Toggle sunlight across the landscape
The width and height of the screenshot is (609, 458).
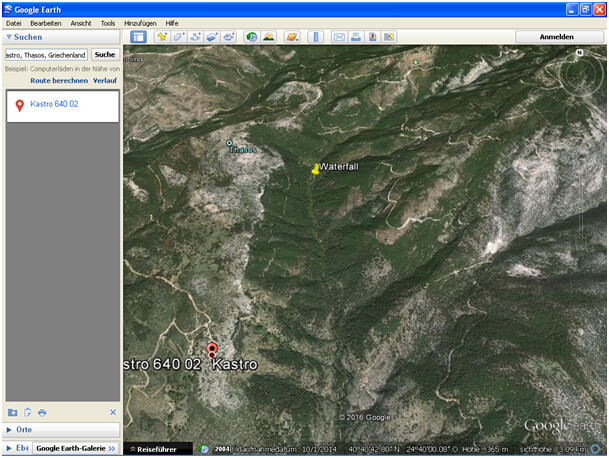tap(268, 37)
